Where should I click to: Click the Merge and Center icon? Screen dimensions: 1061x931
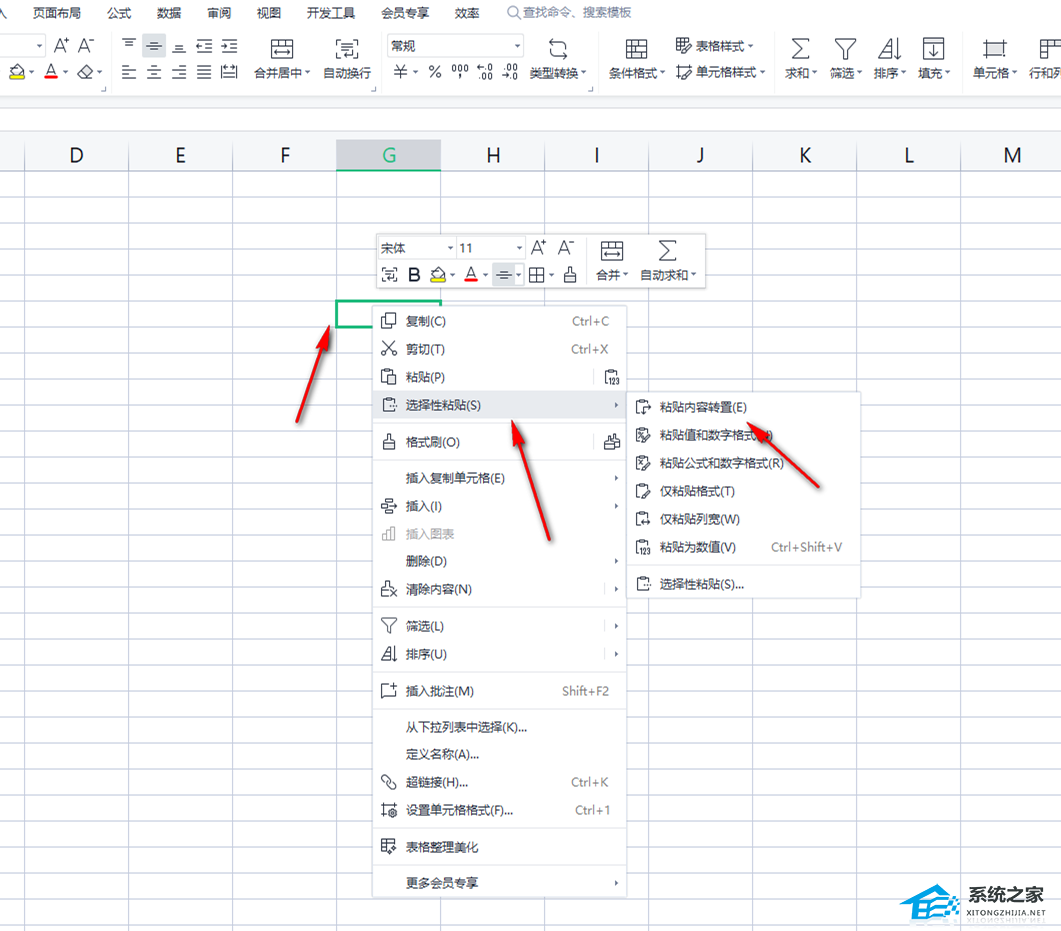[281, 49]
